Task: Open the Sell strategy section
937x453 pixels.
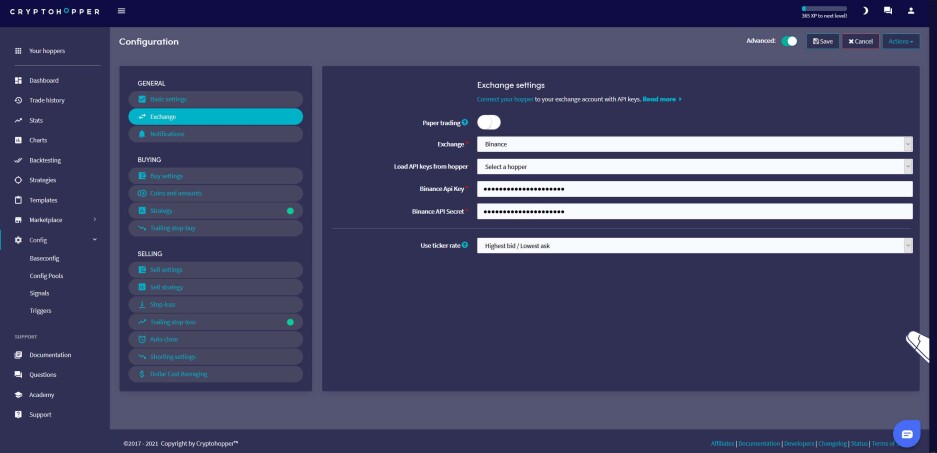Action: (x=216, y=287)
